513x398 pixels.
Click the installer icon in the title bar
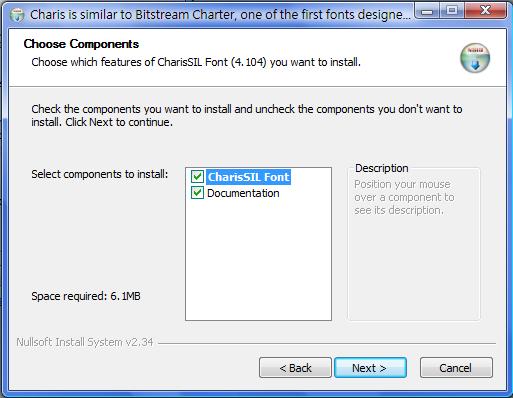(17, 15)
